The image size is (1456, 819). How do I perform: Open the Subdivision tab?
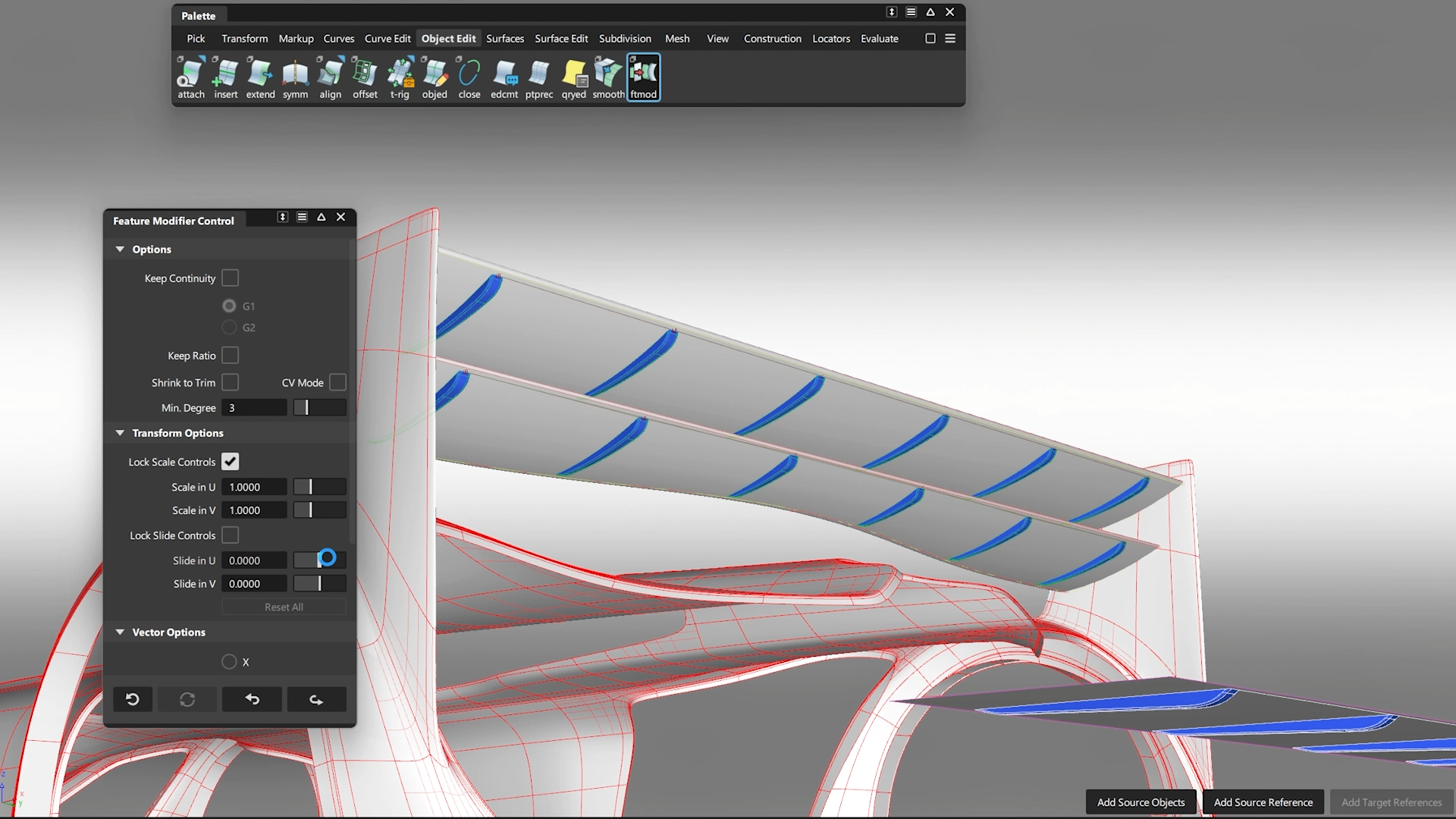tap(625, 39)
